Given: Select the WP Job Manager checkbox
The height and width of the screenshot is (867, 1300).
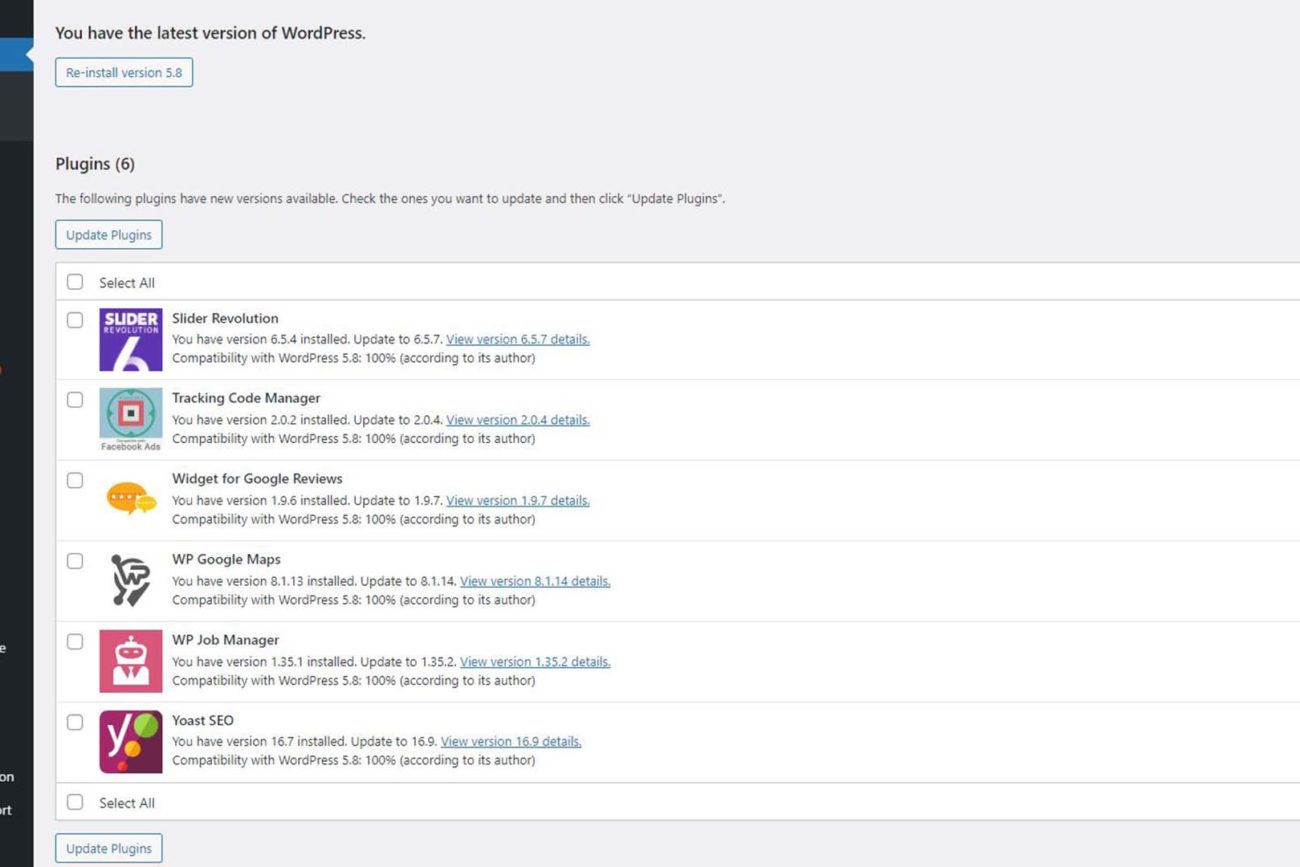Looking at the screenshot, I should click(x=75, y=642).
